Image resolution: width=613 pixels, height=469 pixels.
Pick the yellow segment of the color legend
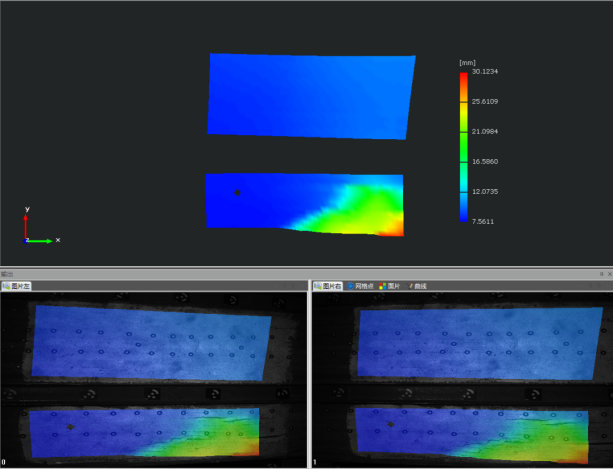[x=463, y=112]
